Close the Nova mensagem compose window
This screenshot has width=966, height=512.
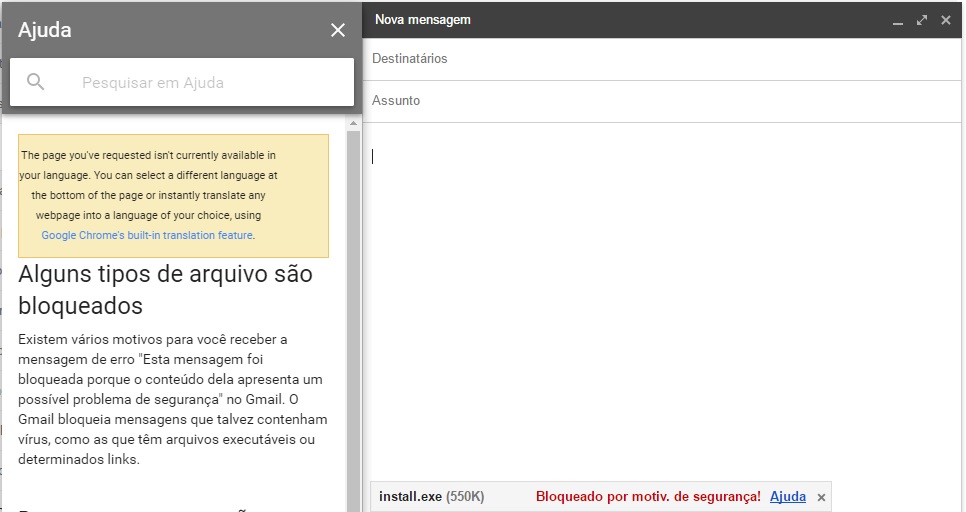[x=945, y=20]
